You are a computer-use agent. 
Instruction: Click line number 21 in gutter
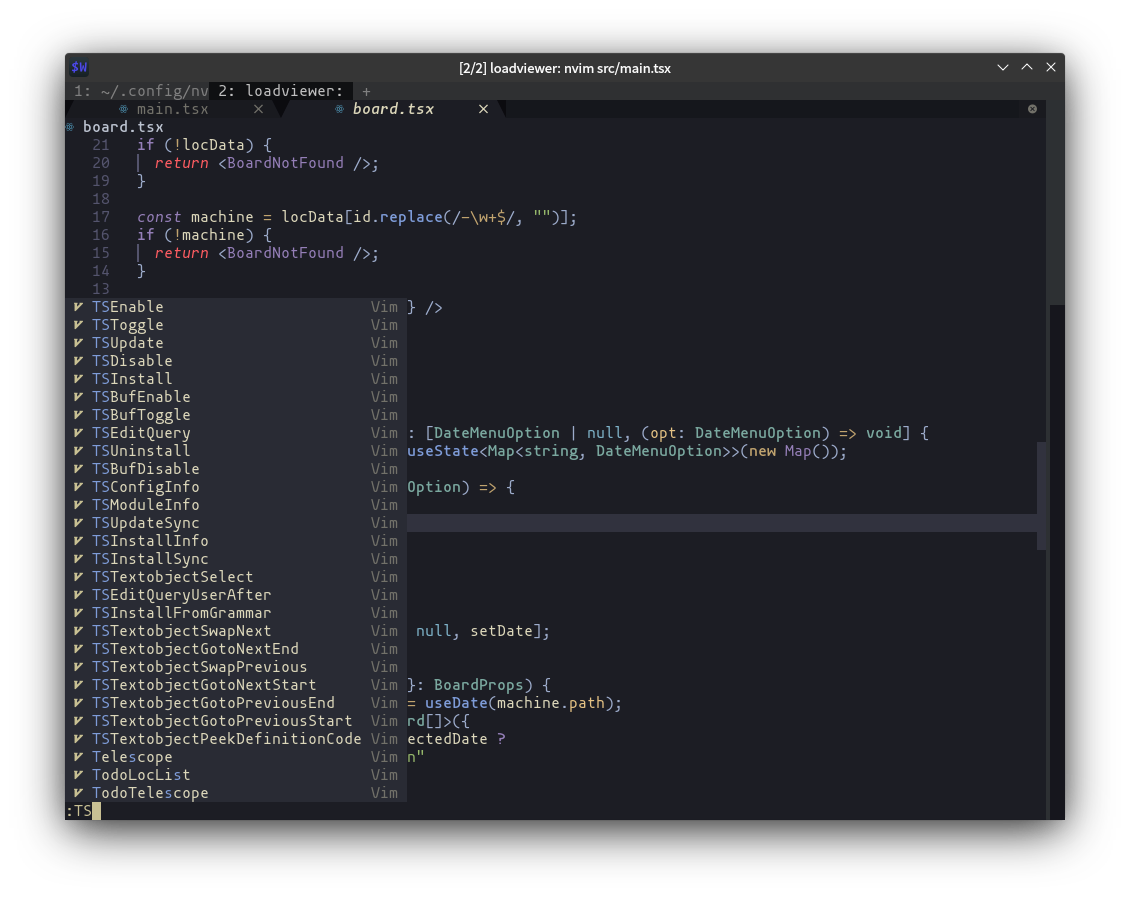click(101, 145)
